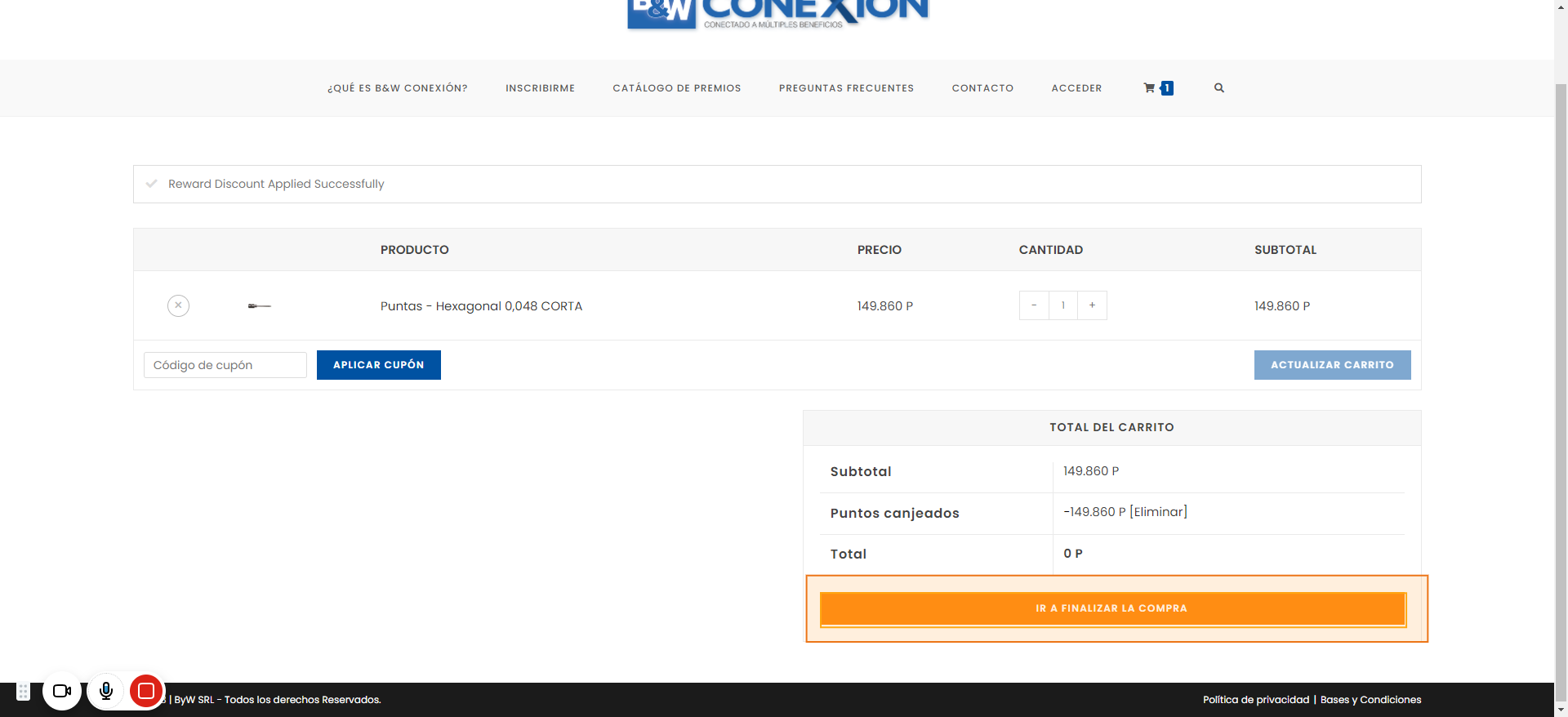Click the recorder drag handle dots
Image resolution: width=1568 pixels, height=717 pixels.
pyautogui.click(x=24, y=692)
